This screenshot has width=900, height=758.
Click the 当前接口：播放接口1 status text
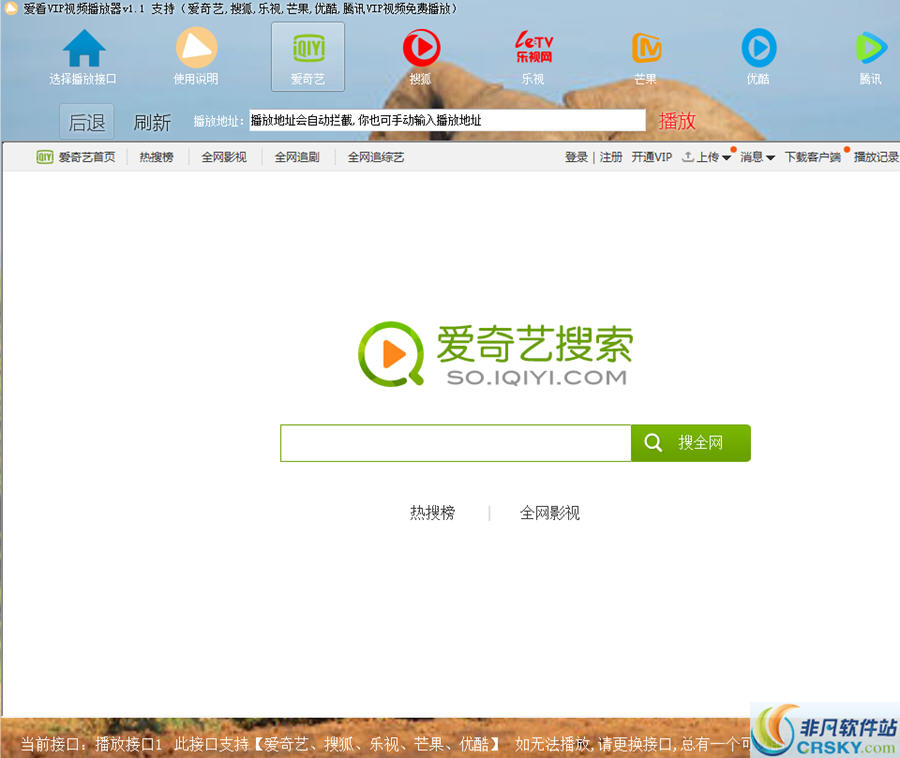[91, 744]
